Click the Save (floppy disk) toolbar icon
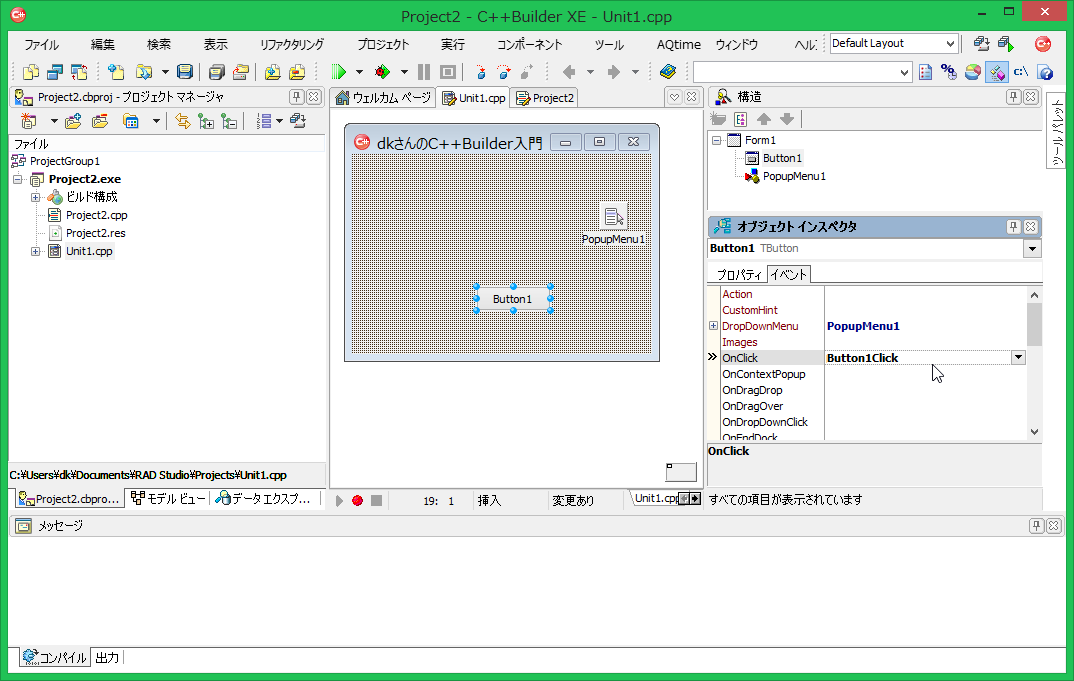The image size is (1074, 681). point(185,72)
